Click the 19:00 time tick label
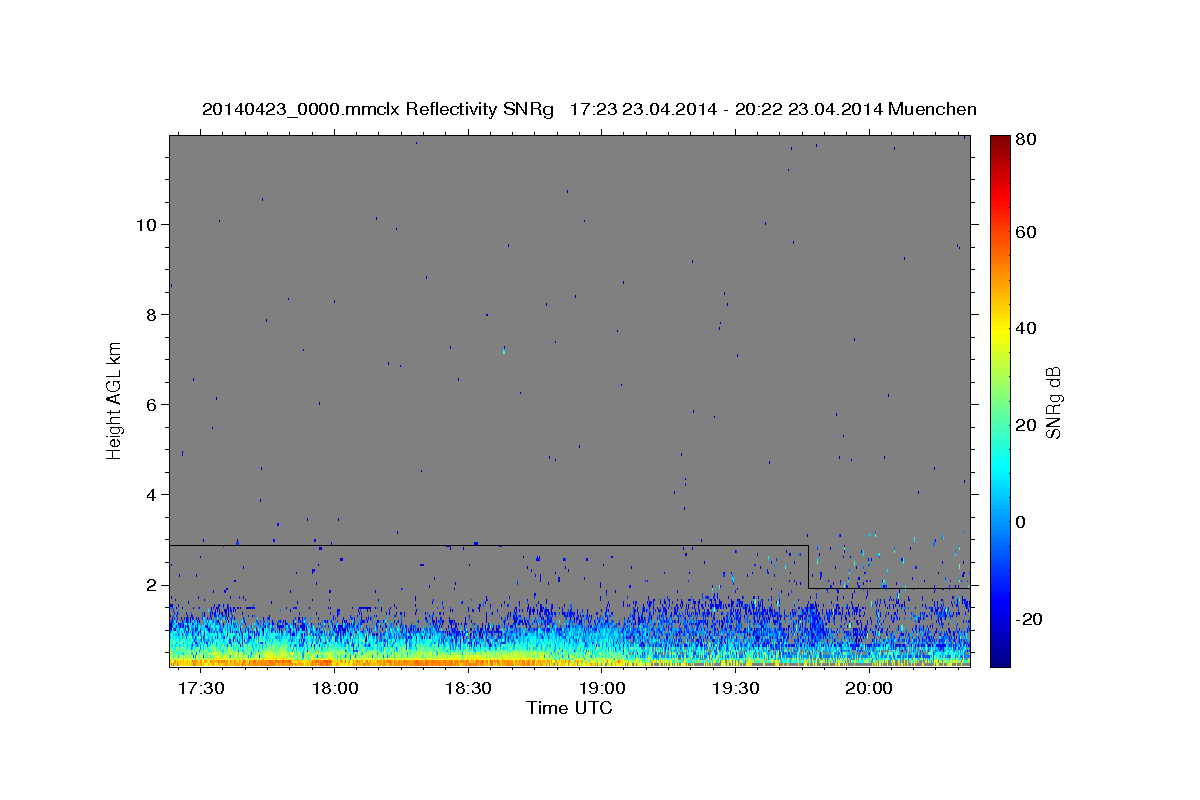The width and height of the screenshot is (1200, 800). [x=602, y=689]
